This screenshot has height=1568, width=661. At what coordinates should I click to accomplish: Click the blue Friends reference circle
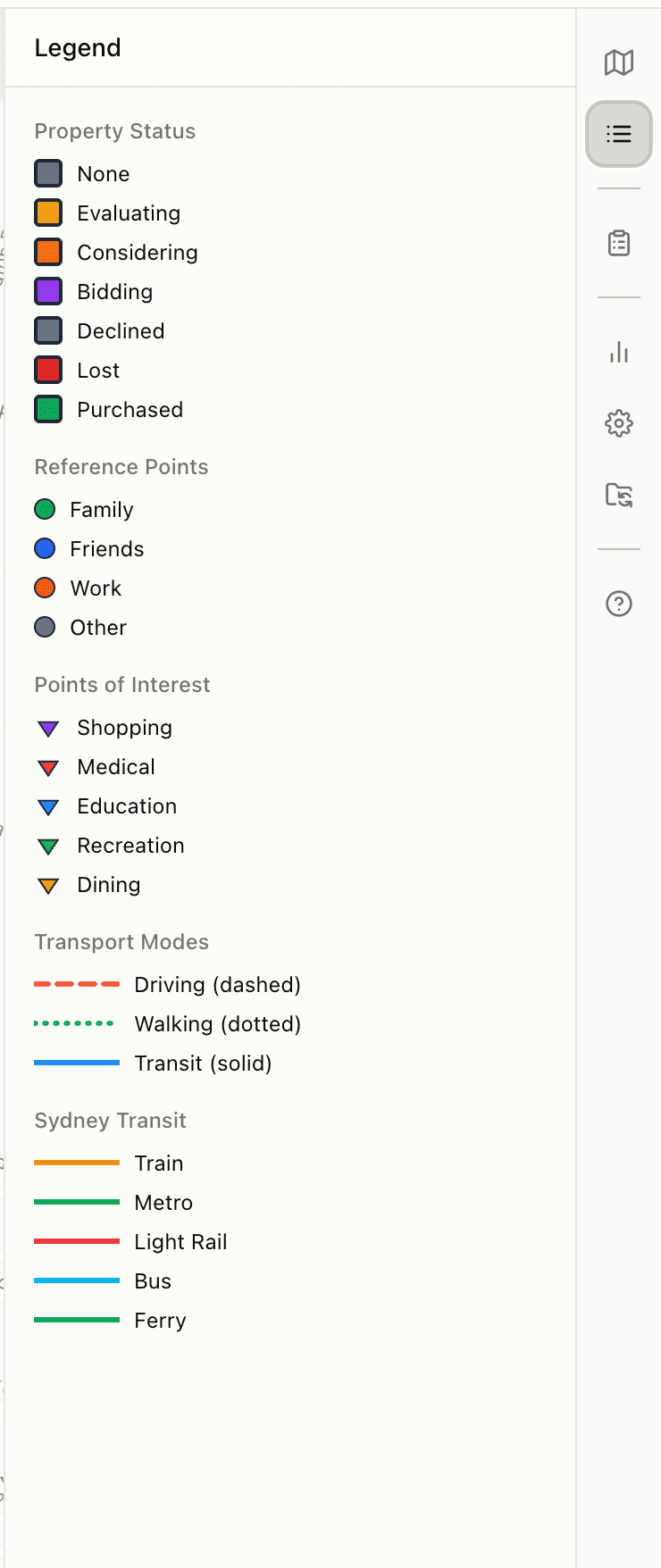45,549
